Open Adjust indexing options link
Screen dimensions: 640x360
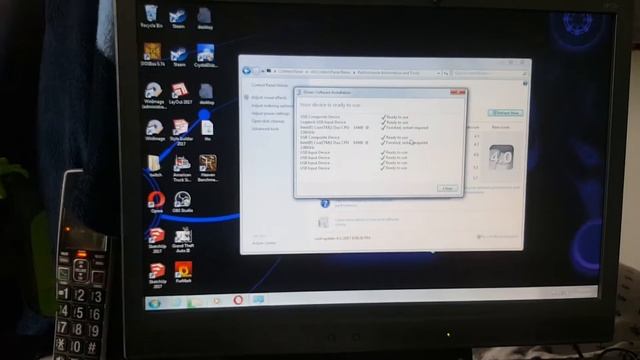point(271,106)
